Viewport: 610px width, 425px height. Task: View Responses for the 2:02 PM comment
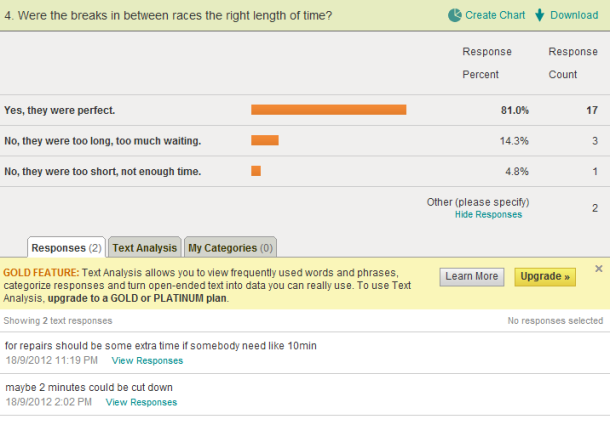coord(141,402)
